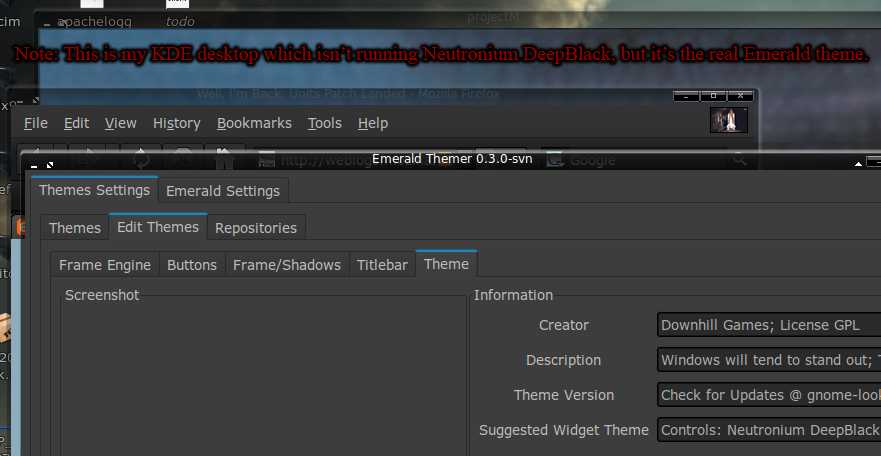Maximize the Mozilla Firefox window
This screenshot has height=456, width=881.
714,96
